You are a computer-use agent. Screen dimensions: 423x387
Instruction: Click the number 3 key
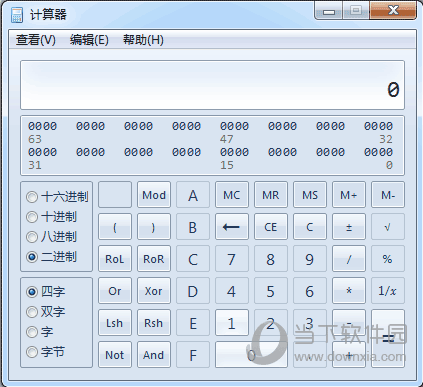coord(310,323)
